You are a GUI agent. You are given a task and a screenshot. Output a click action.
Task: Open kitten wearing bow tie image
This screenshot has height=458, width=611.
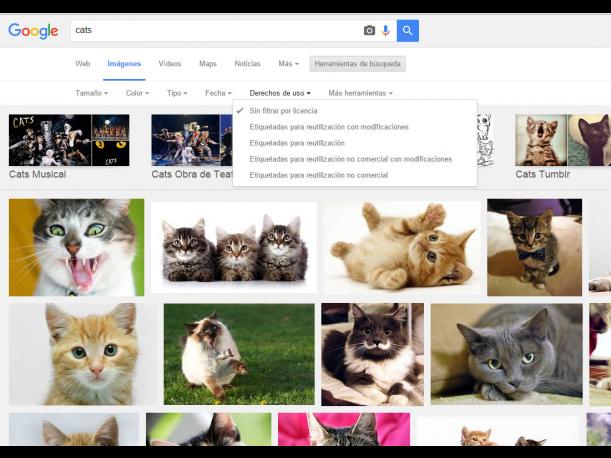535,248
